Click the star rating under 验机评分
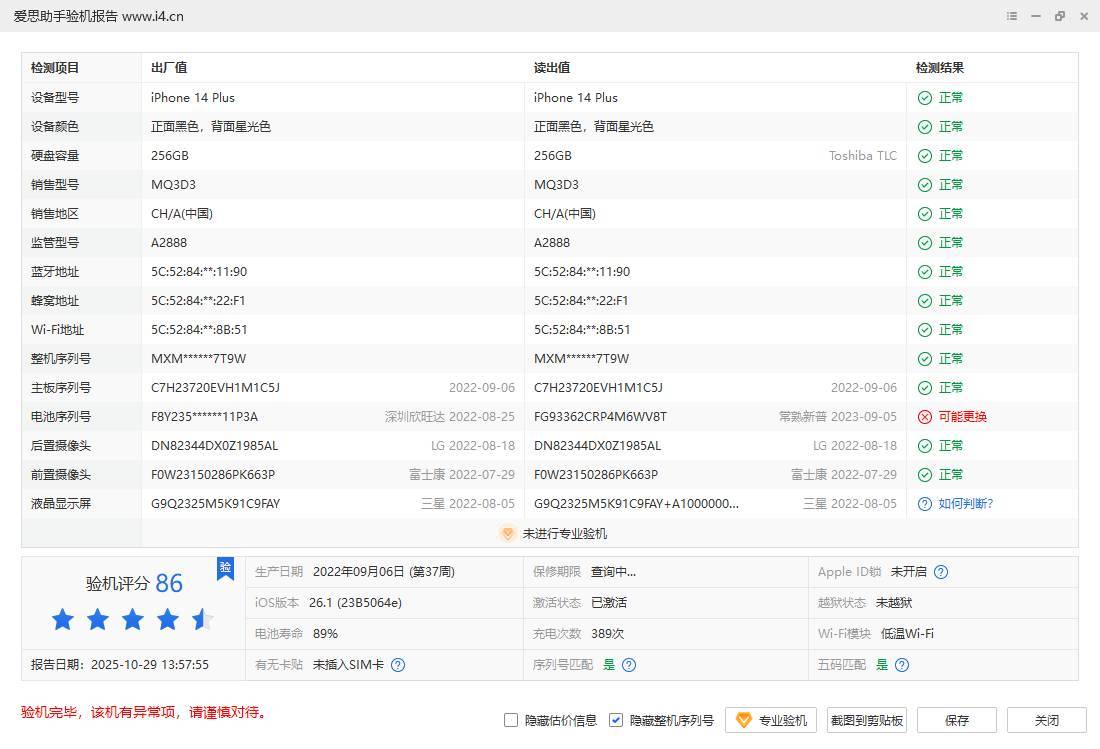 (x=133, y=620)
